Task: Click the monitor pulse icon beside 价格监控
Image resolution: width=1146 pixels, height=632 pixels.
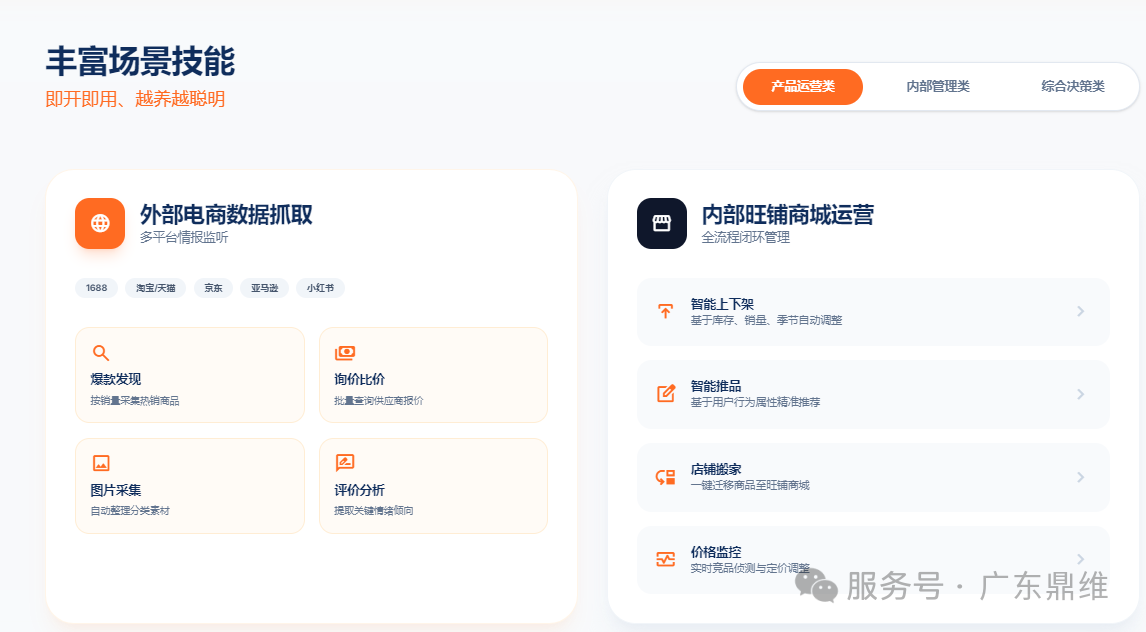Action: coord(665,560)
